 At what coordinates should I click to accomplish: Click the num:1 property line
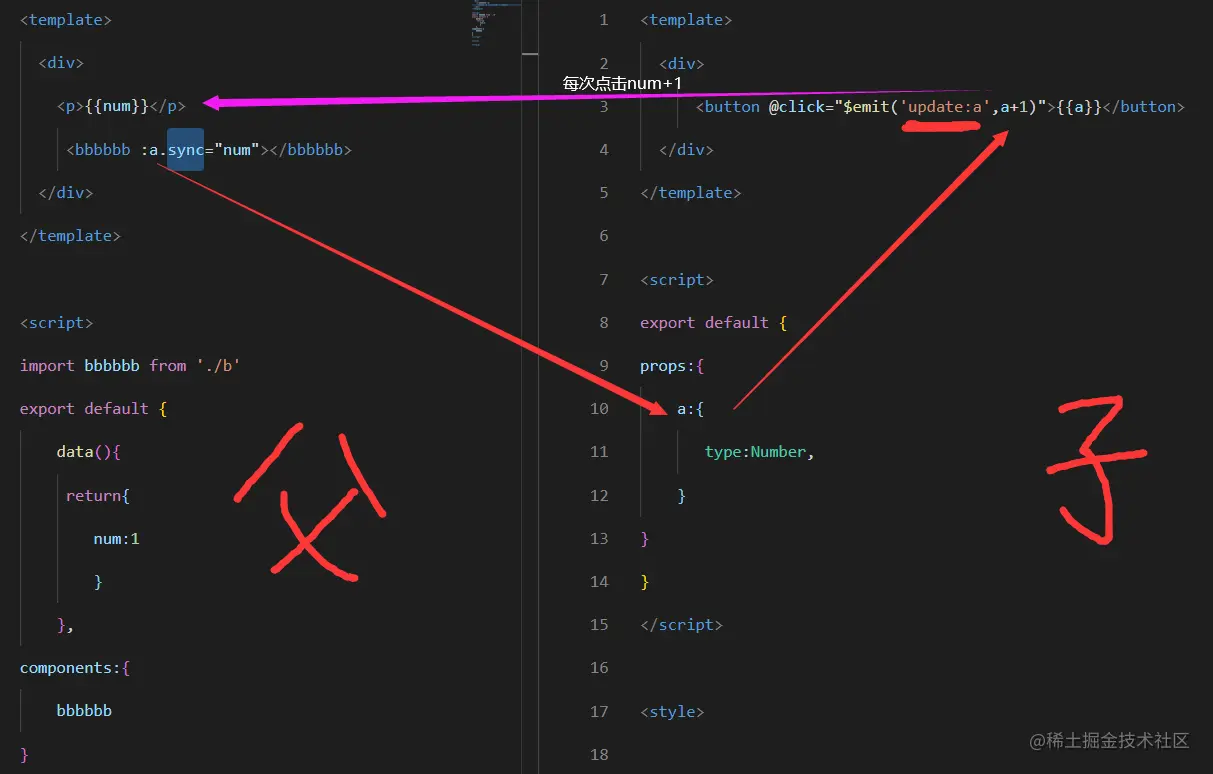pyautogui.click(x=117, y=539)
